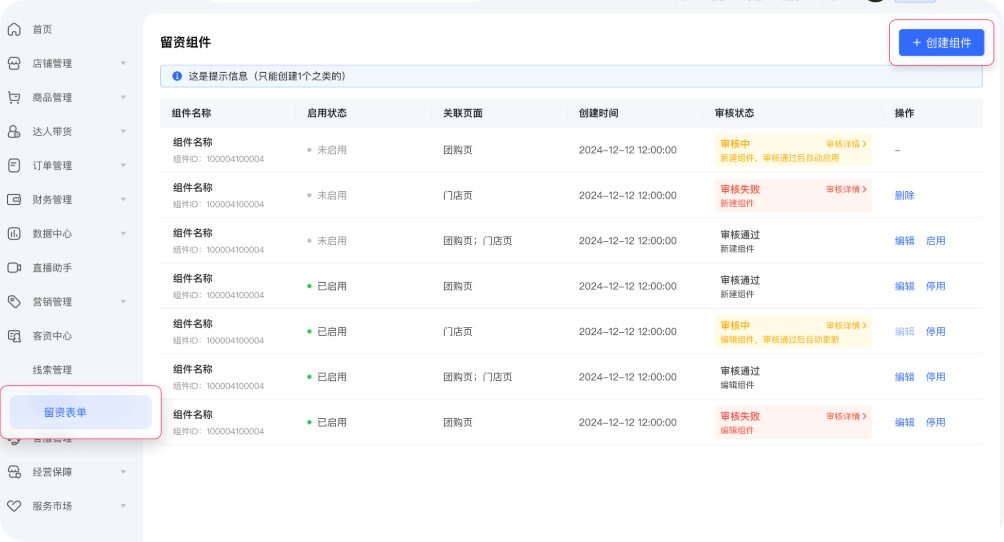This screenshot has height=542, width=1004.
Task: Click 编辑 for the unenabled 团购页；门店页 row
Action: click(x=904, y=241)
